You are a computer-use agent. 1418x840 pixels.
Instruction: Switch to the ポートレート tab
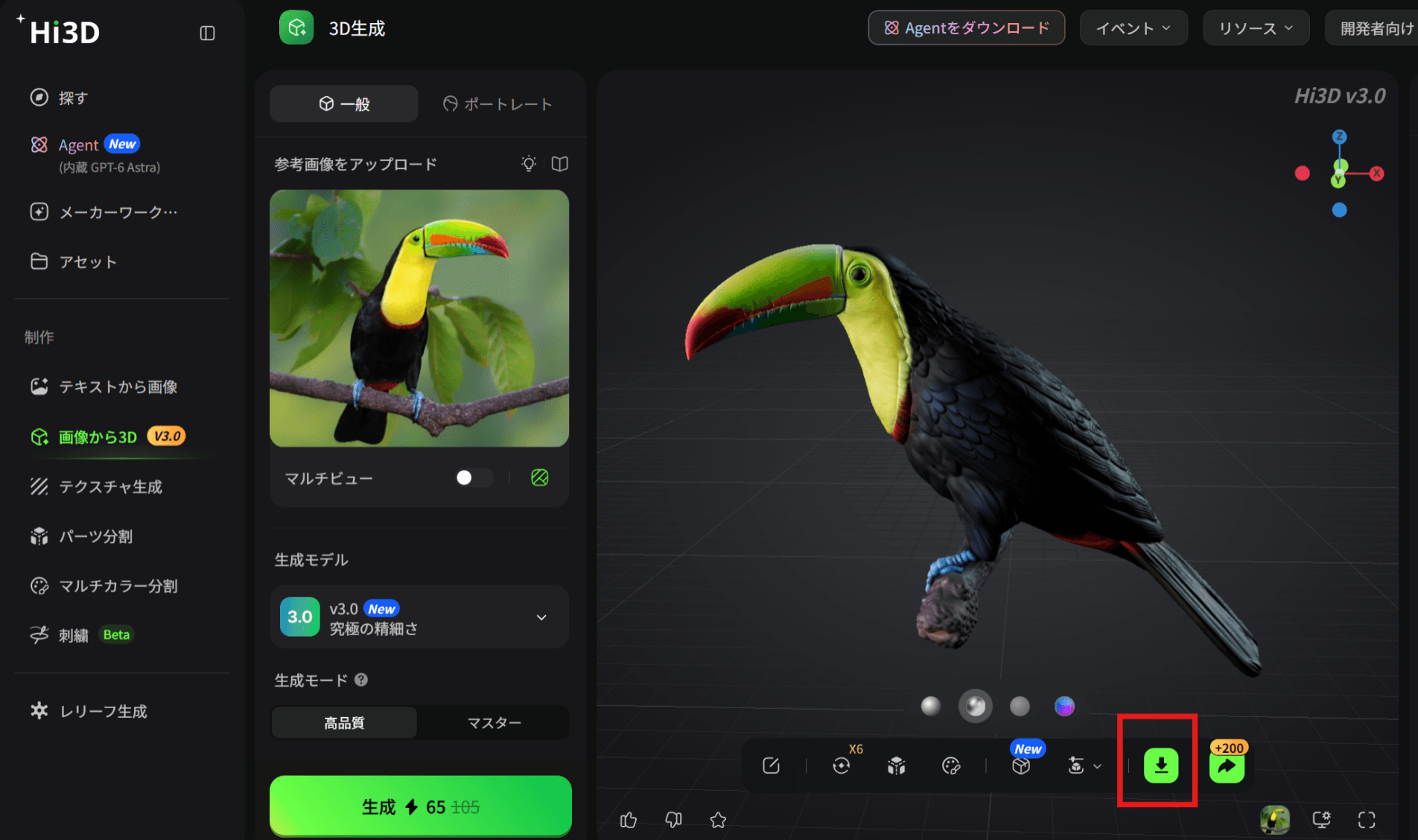click(497, 104)
